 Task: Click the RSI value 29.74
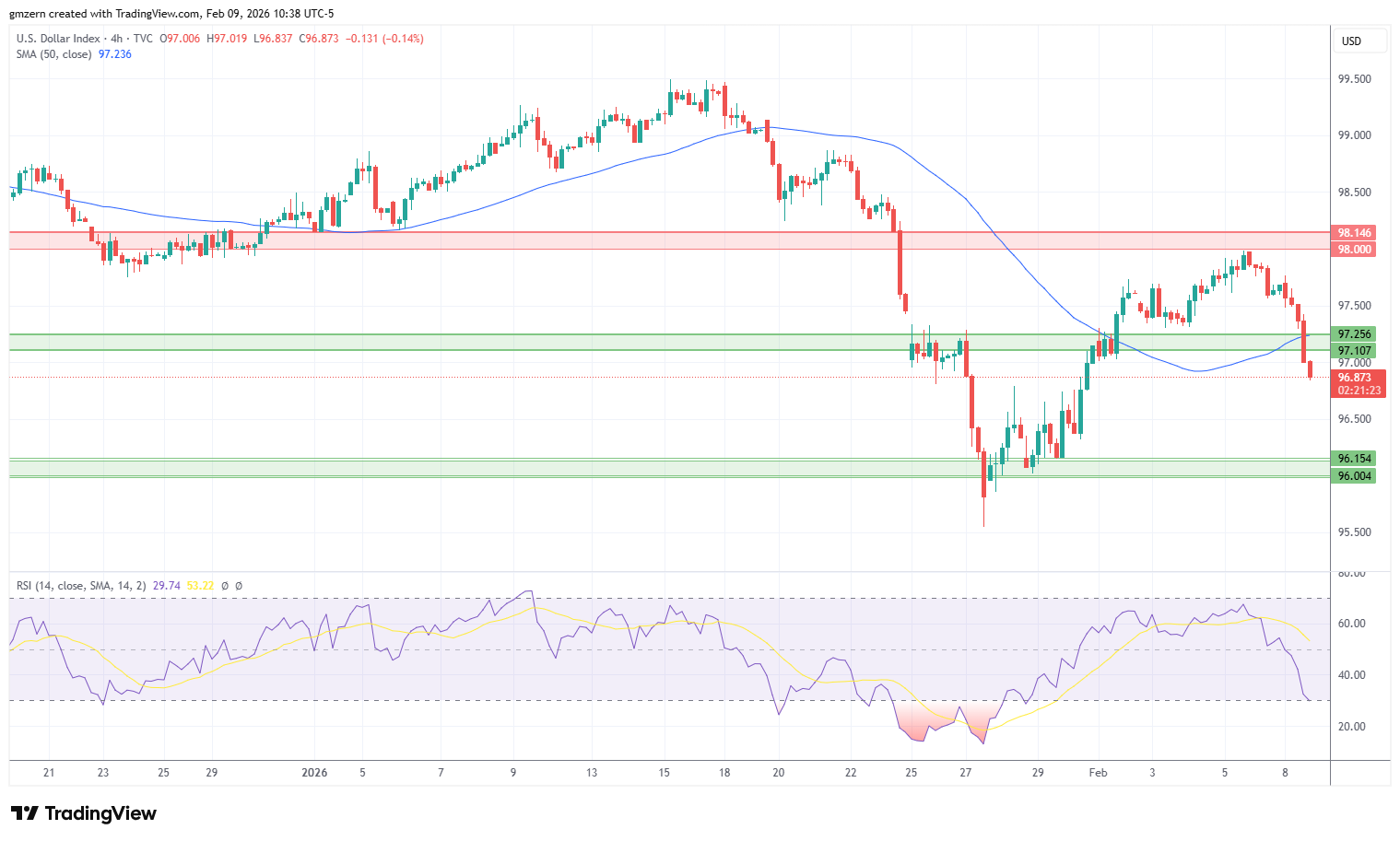click(166, 586)
